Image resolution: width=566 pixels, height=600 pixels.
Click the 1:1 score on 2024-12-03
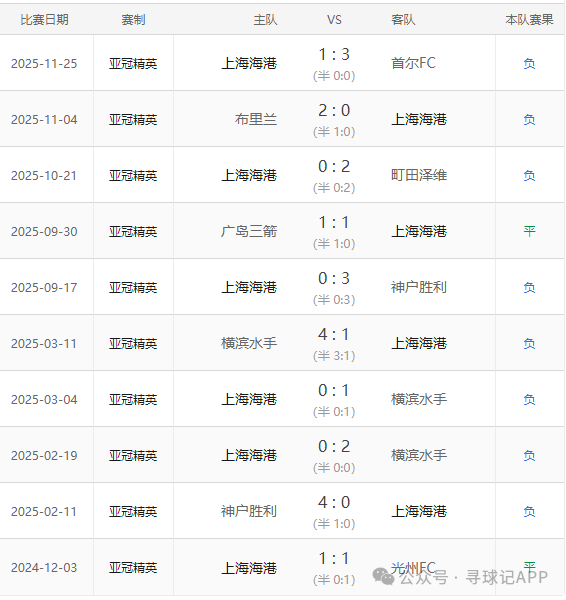coord(334,558)
